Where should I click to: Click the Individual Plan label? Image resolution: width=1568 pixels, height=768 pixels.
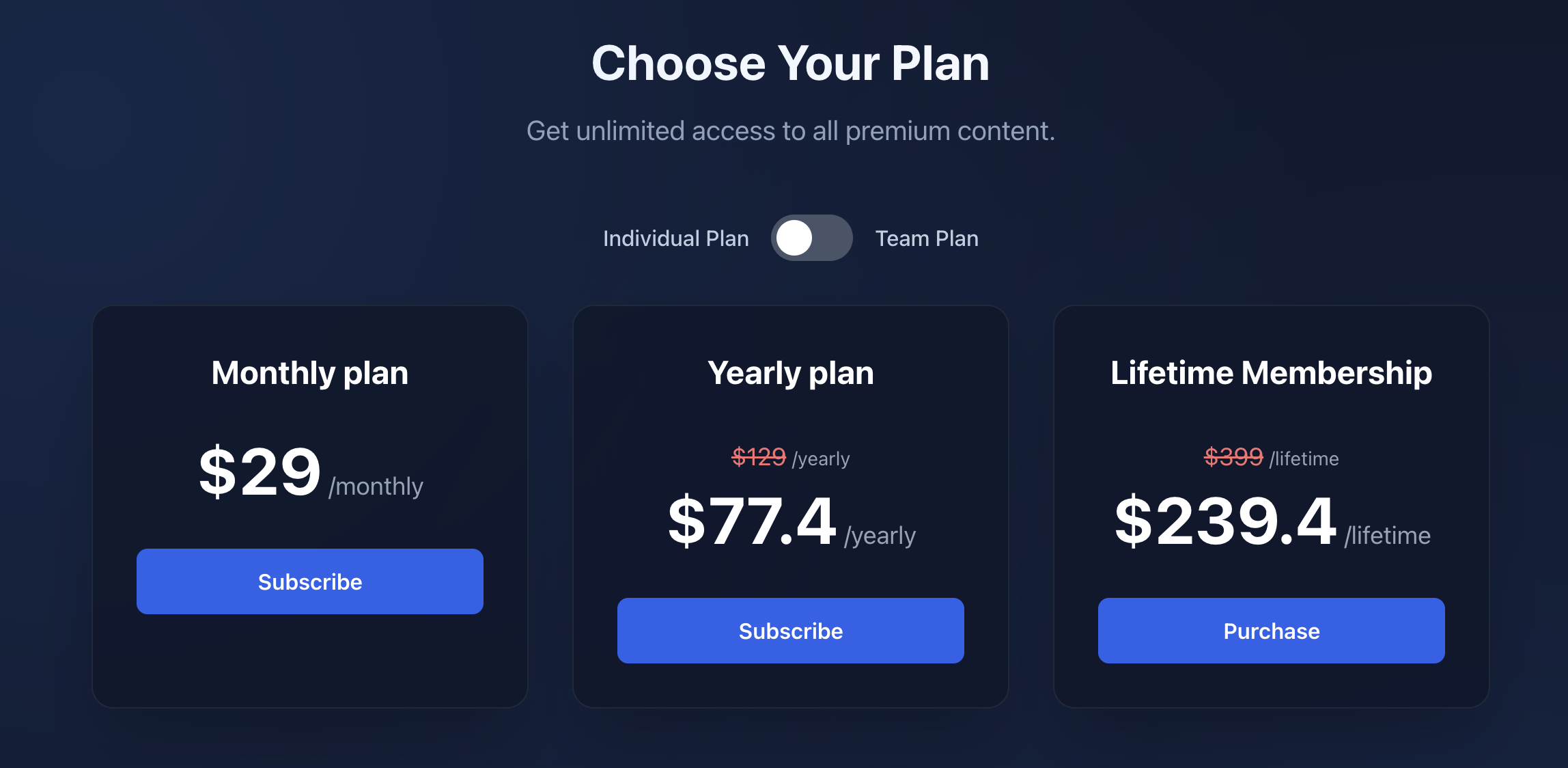click(675, 238)
